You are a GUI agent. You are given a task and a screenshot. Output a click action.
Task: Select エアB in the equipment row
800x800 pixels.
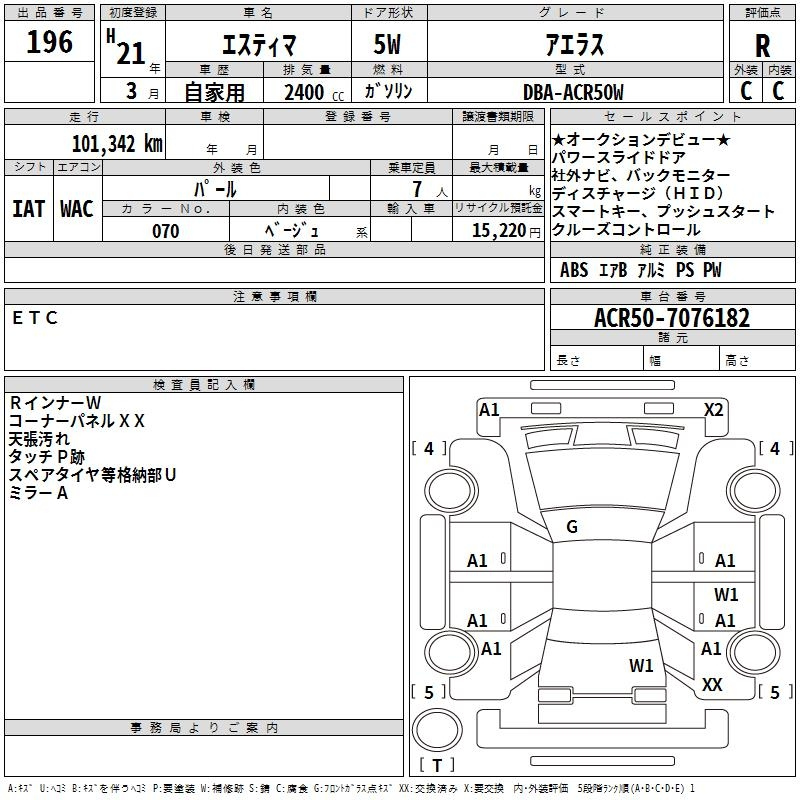[x=613, y=270]
